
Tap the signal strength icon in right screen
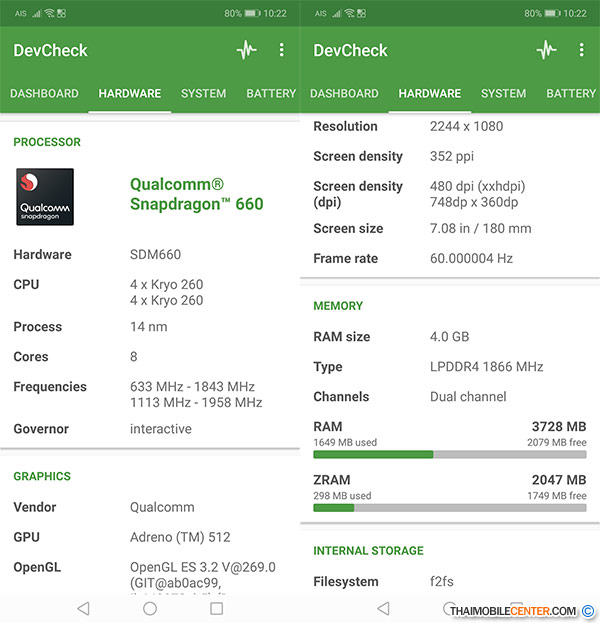(337, 14)
